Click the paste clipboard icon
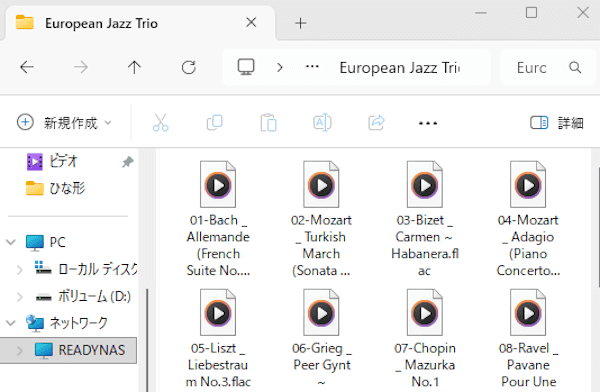The width and height of the screenshot is (600, 392). click(x=268, y=122)
